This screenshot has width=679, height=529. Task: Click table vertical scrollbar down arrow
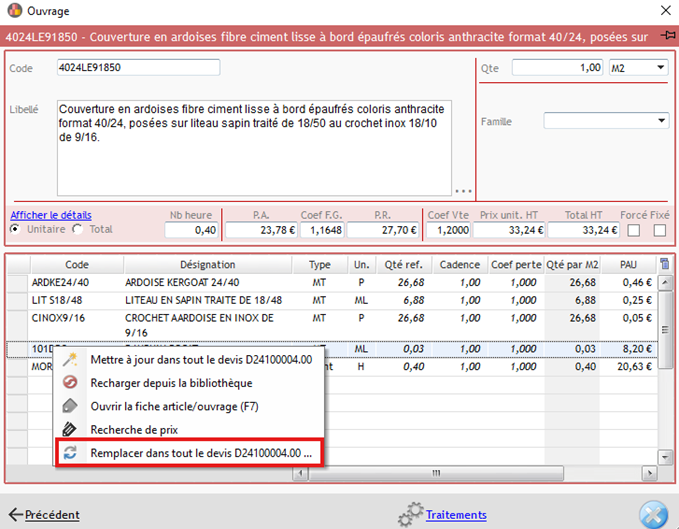665,456
